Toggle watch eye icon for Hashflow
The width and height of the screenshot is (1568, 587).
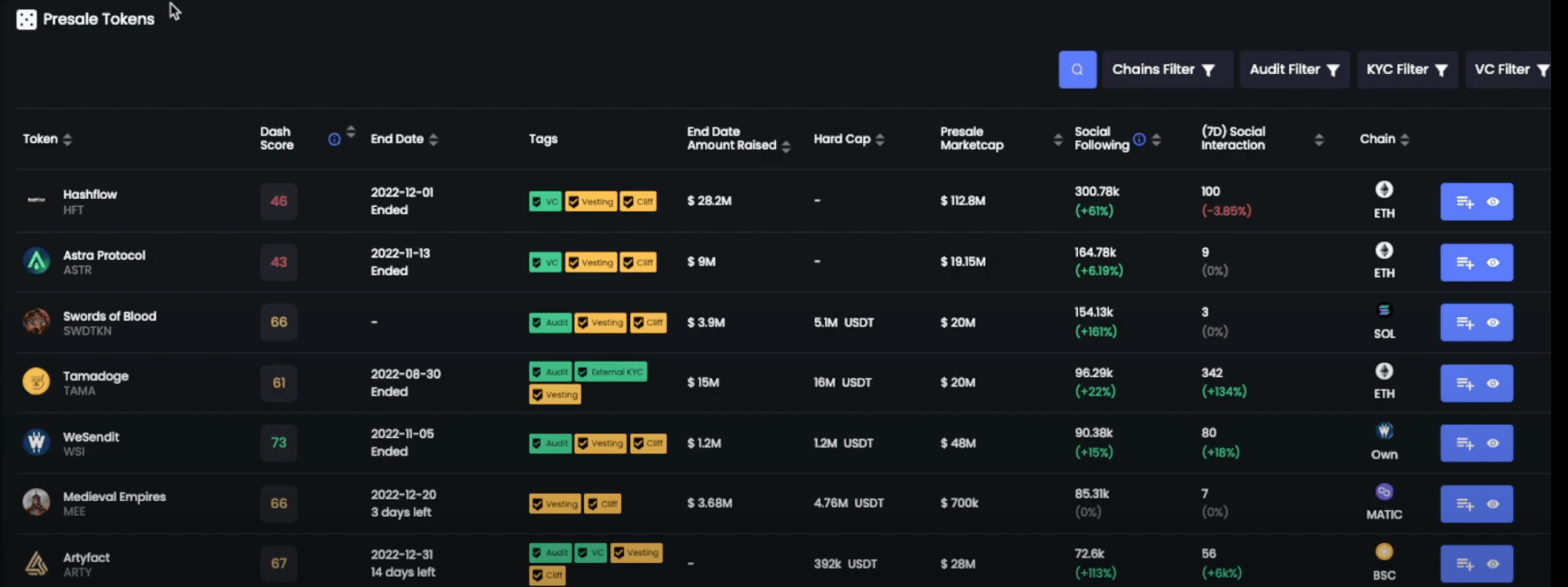tap(1492, 202)
